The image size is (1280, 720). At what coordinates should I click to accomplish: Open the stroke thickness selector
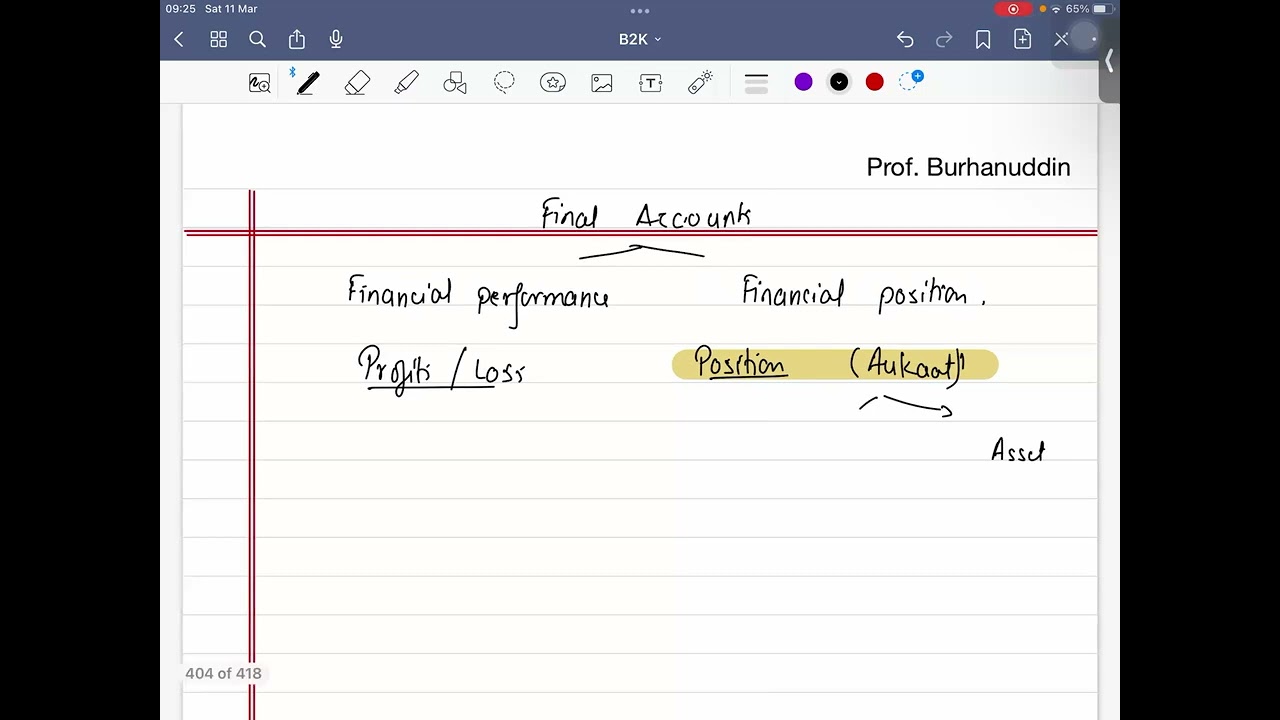click(x=756, y=83)
